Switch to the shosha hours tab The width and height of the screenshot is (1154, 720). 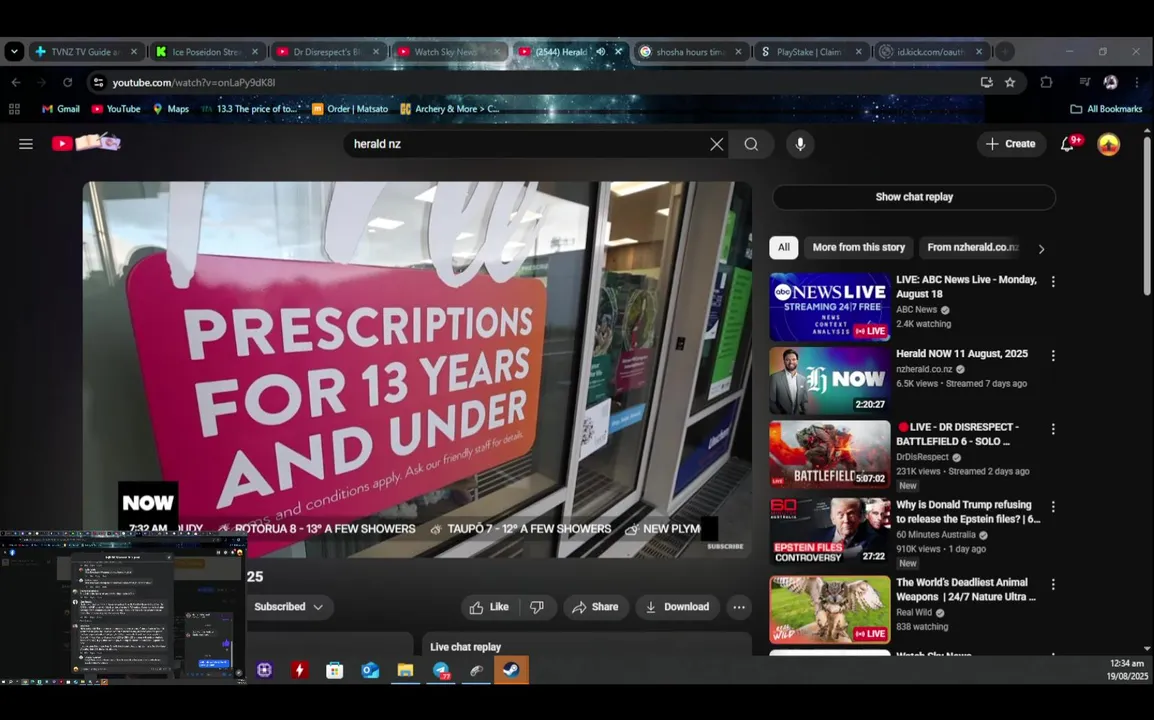coord(690,52)
